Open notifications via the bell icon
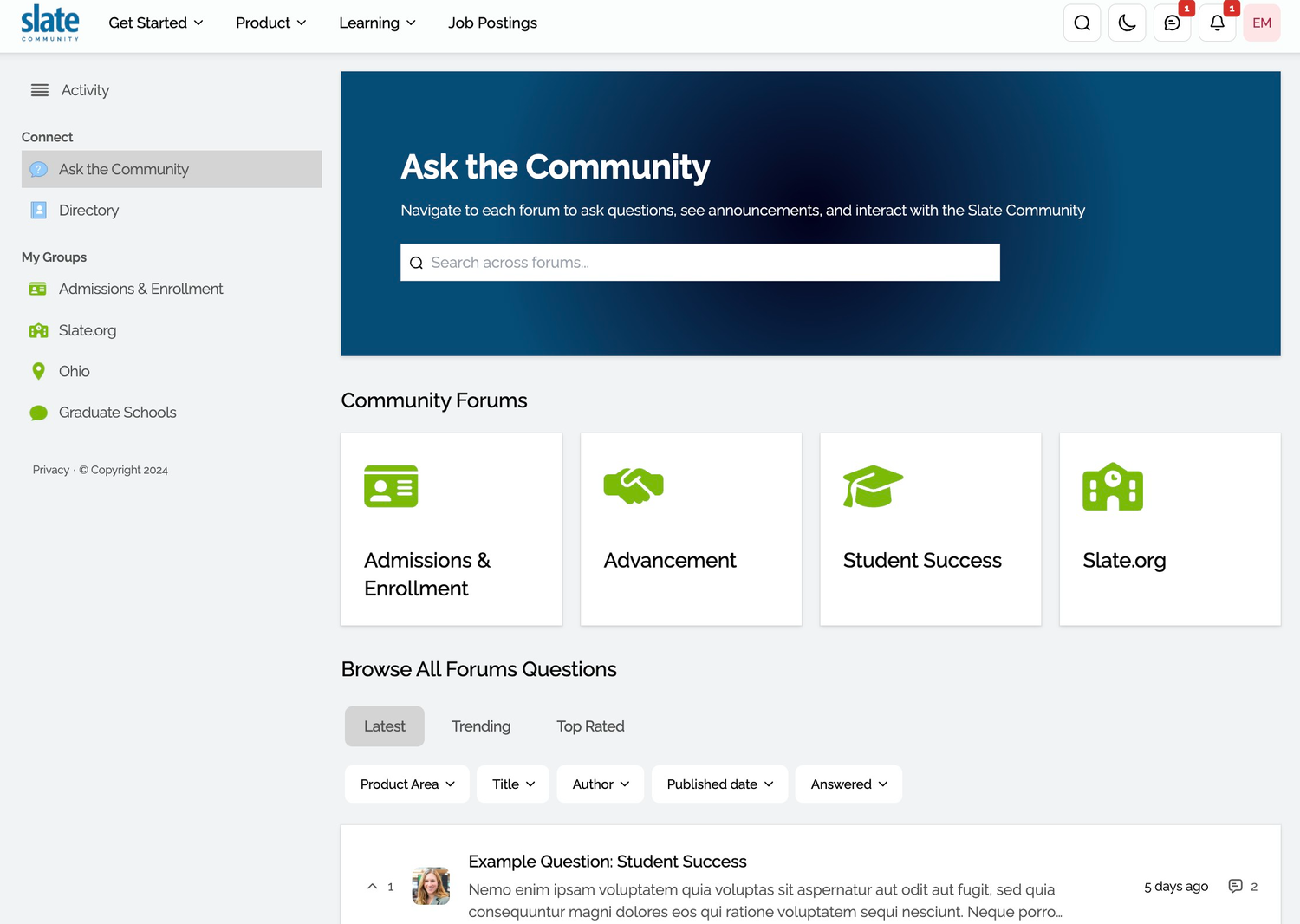The width and height of the screenshot is (1300, 924). [x=1217, y=23]
